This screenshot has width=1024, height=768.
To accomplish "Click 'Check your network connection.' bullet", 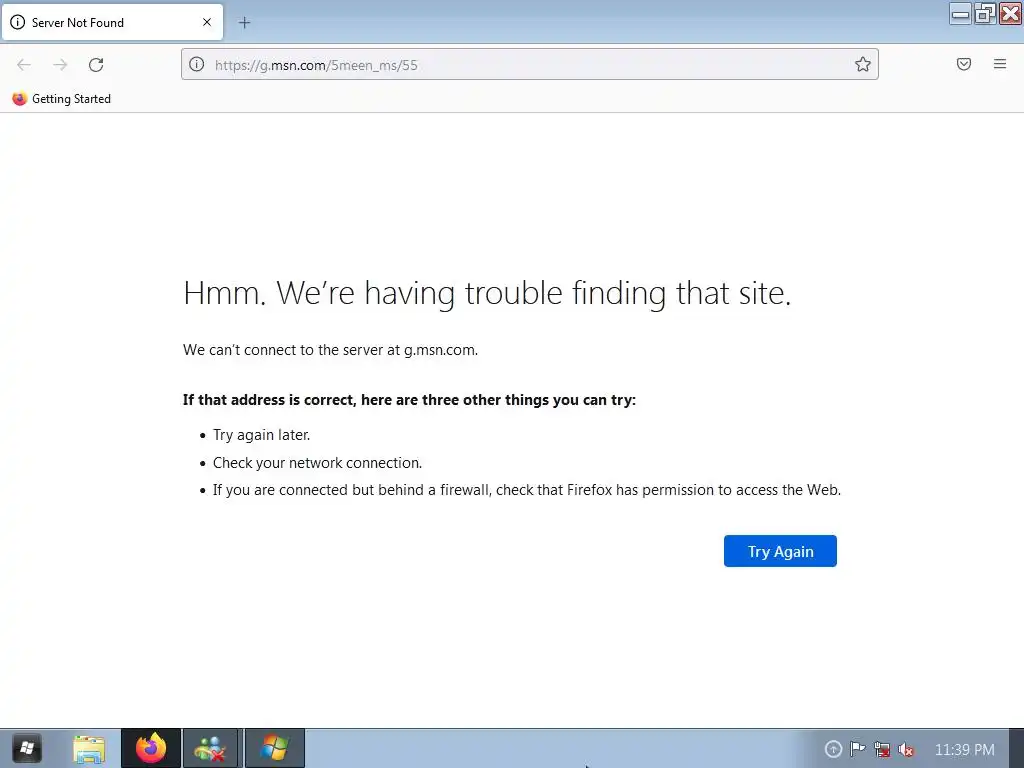I will pos(317,463).
